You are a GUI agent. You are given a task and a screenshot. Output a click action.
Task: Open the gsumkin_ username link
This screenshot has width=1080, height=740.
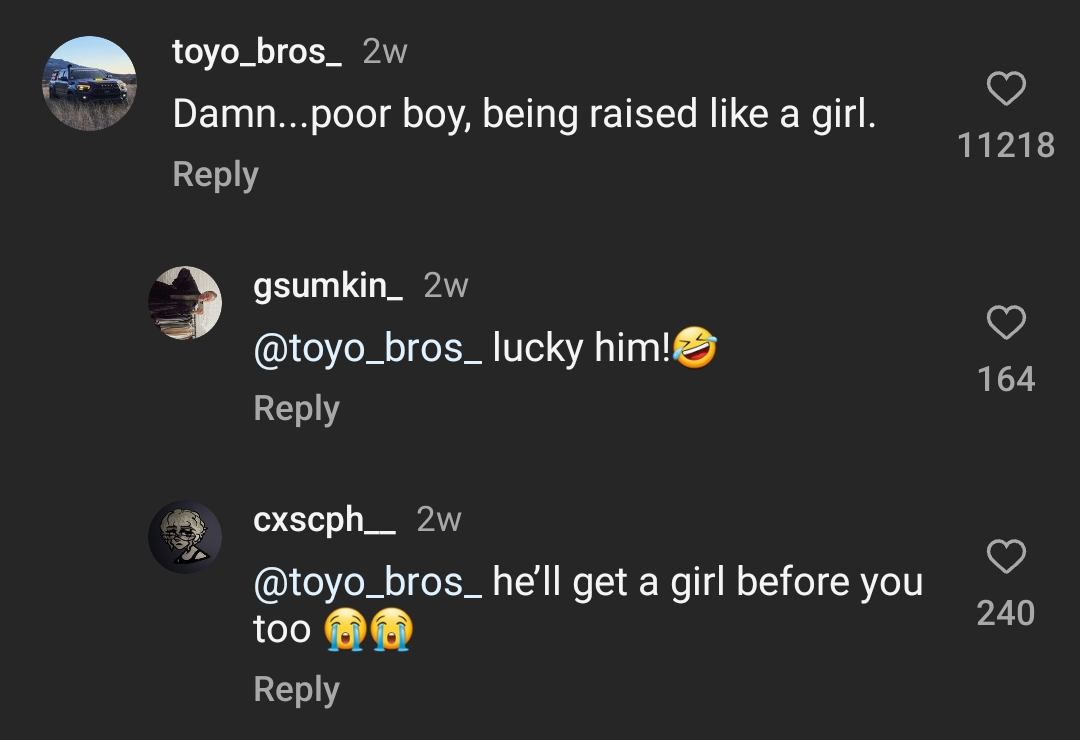point(328,286)
